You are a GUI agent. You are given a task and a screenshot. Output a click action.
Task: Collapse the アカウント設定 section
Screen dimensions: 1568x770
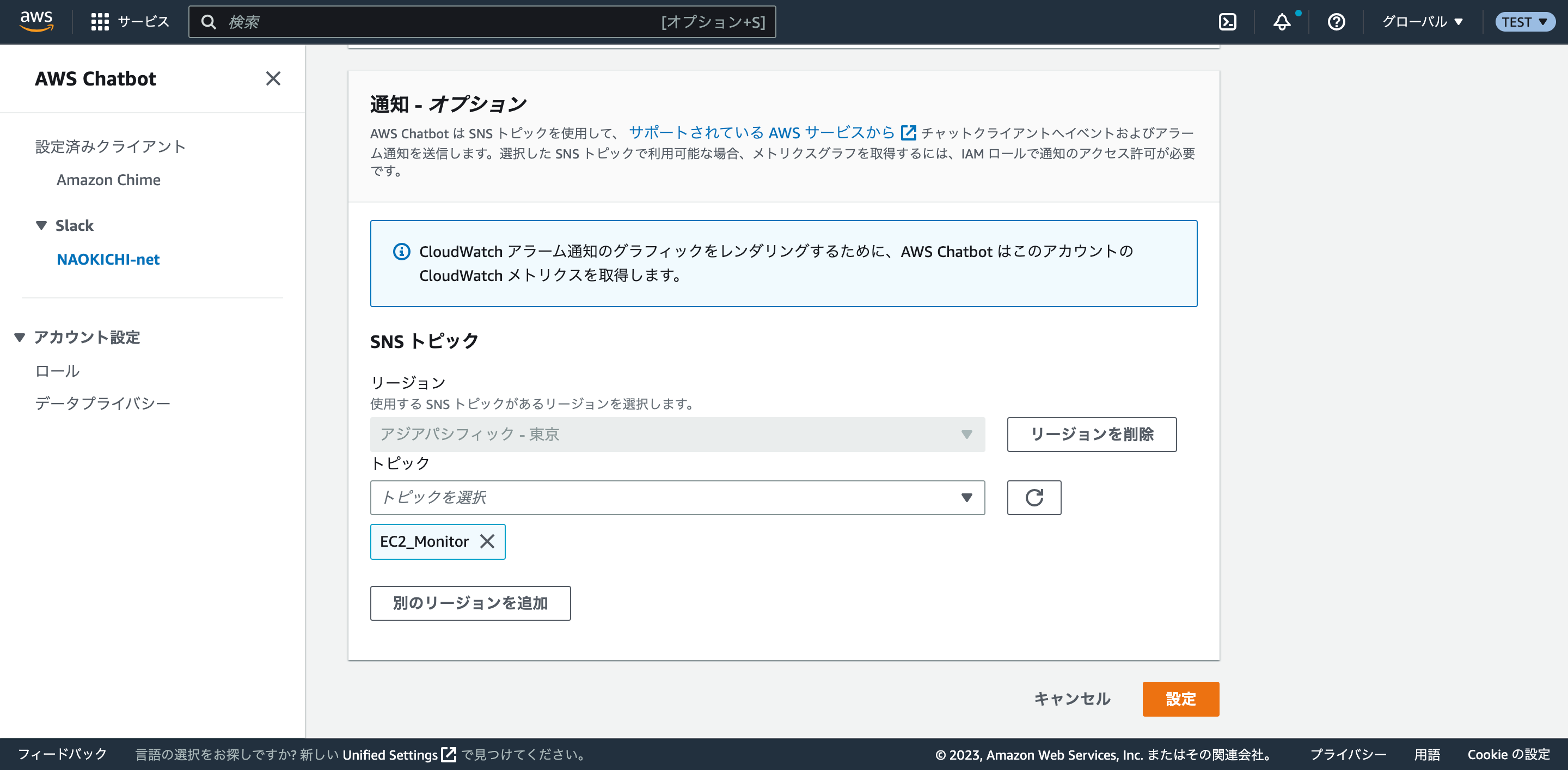(x=20, y=337)
